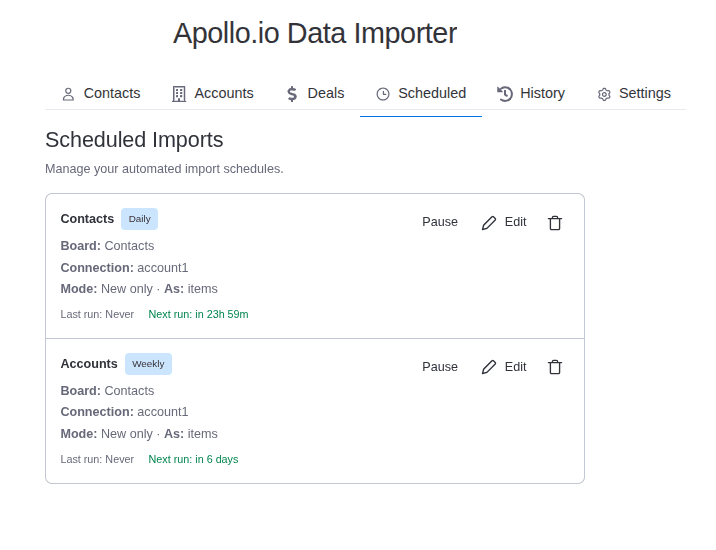Click 'Board: Contacts' in Contacts daily card

[x=107, y=246]
